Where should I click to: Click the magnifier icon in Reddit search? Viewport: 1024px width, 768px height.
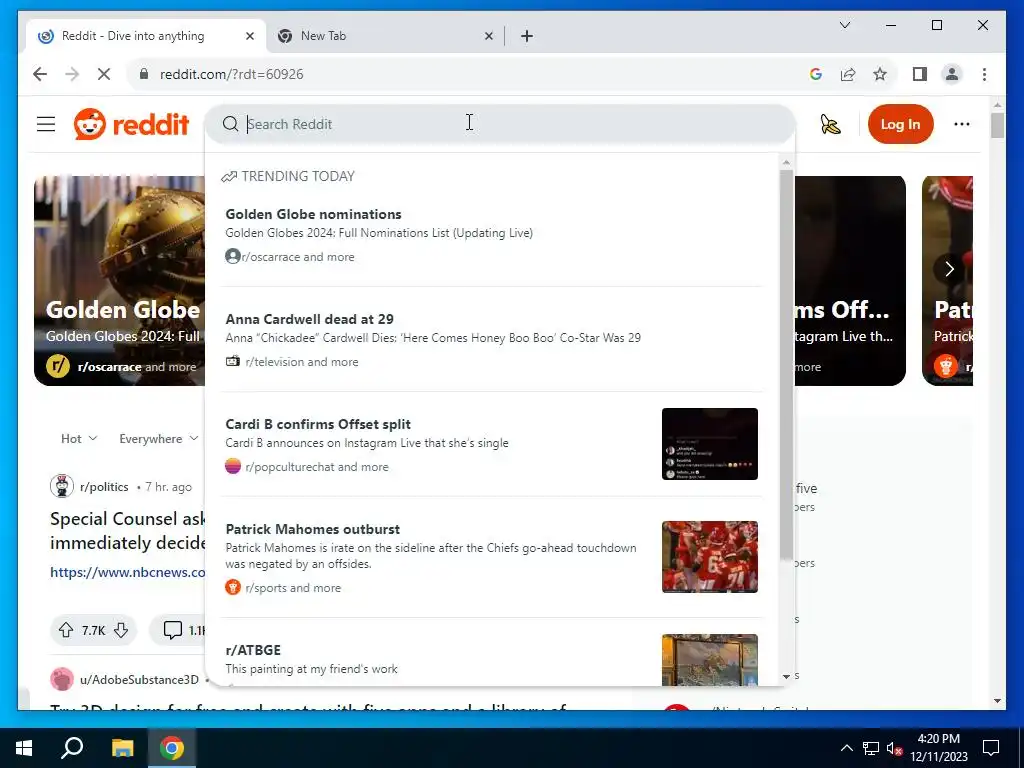[x=230, y=124]
